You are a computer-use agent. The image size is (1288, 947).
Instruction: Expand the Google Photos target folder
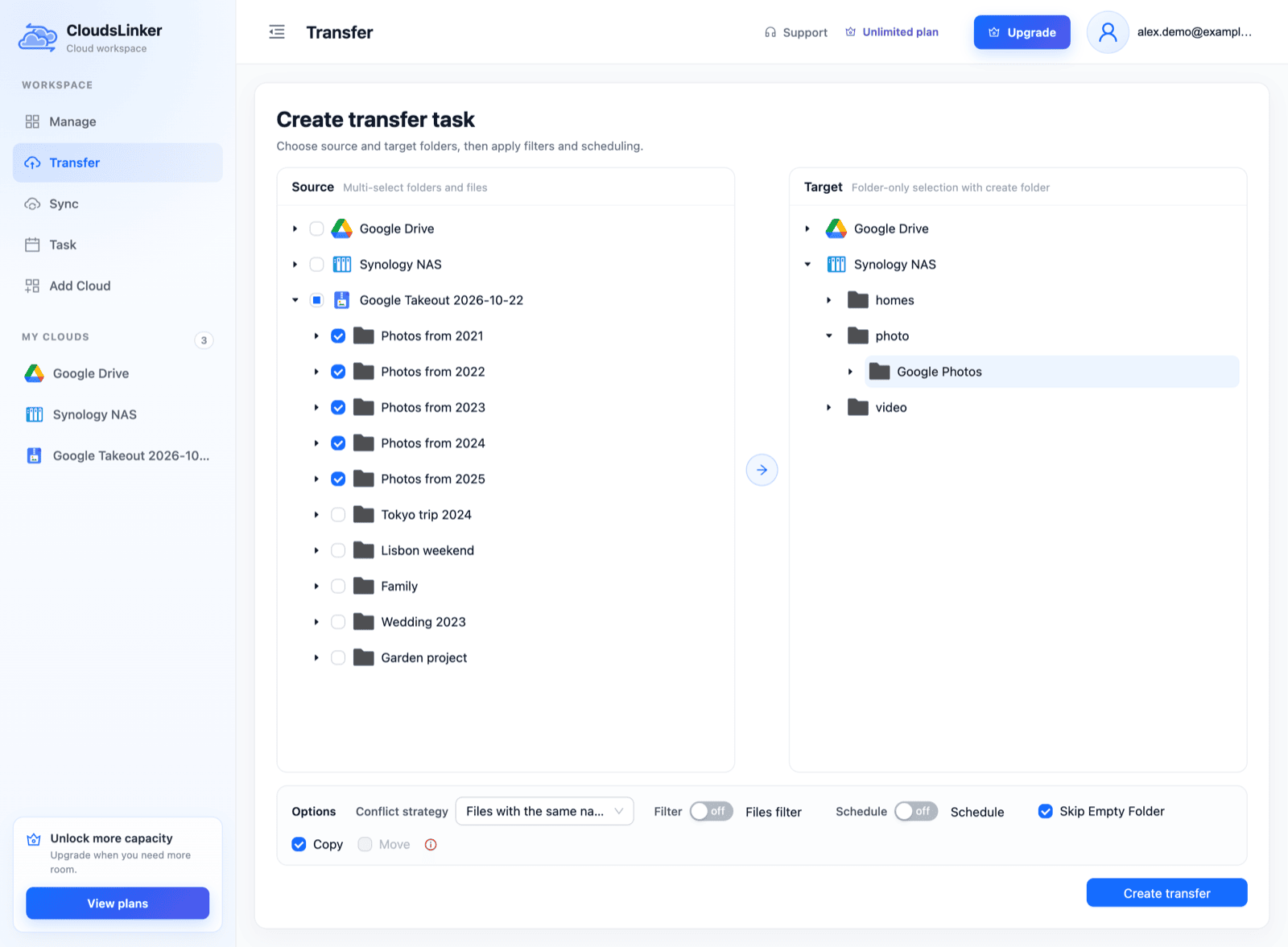[x=850, y=372]
